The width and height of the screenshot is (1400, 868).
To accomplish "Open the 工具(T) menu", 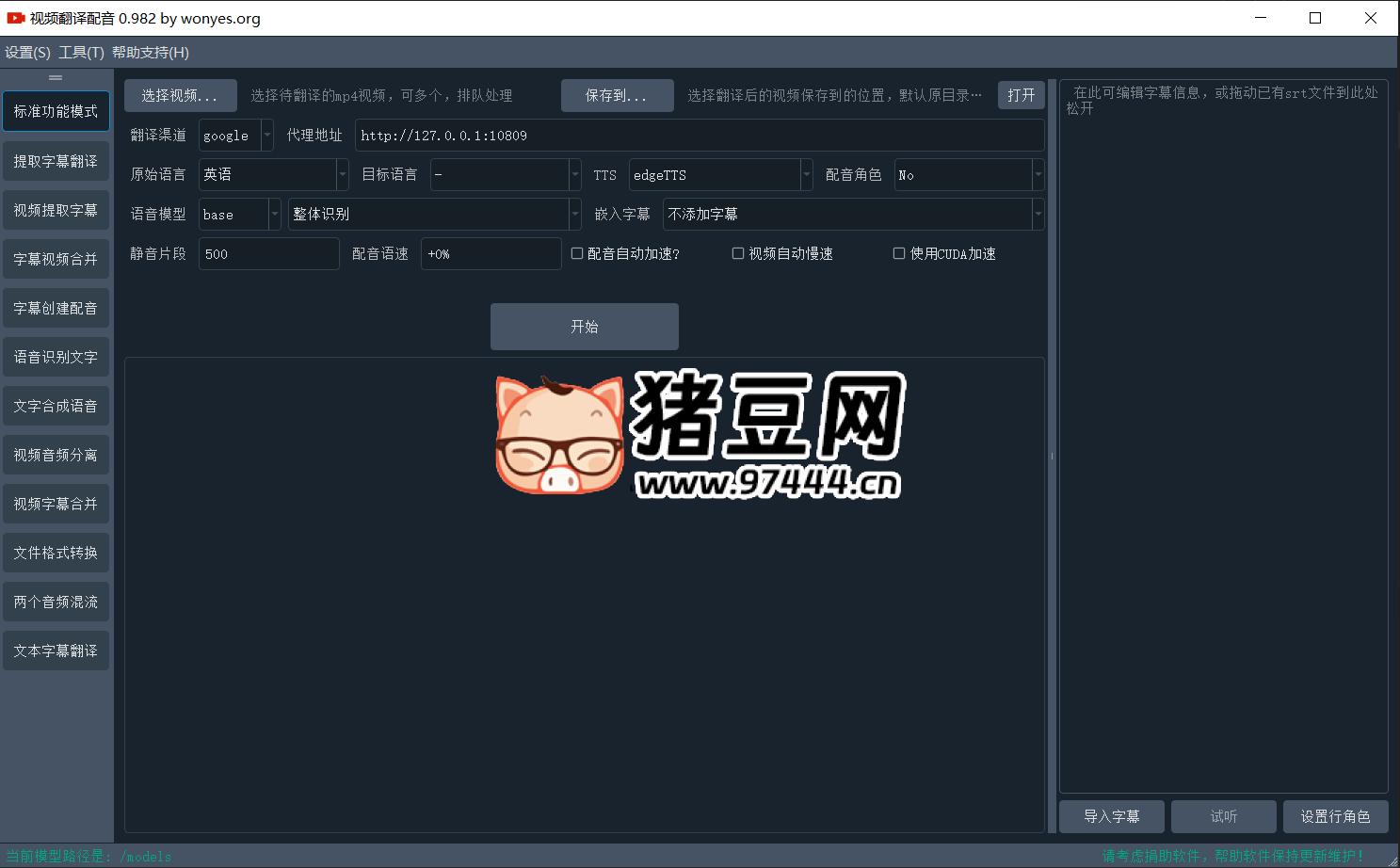I will click(81, 53).
